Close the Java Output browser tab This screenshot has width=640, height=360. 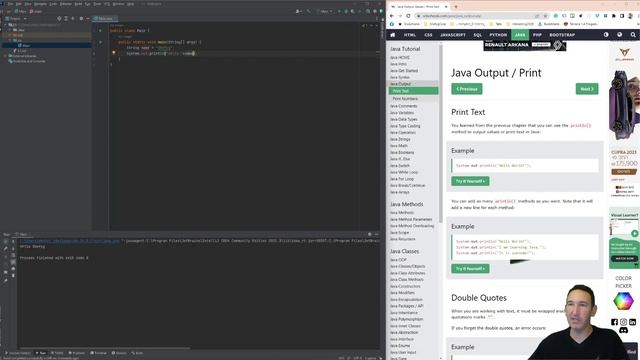(446, 7)
